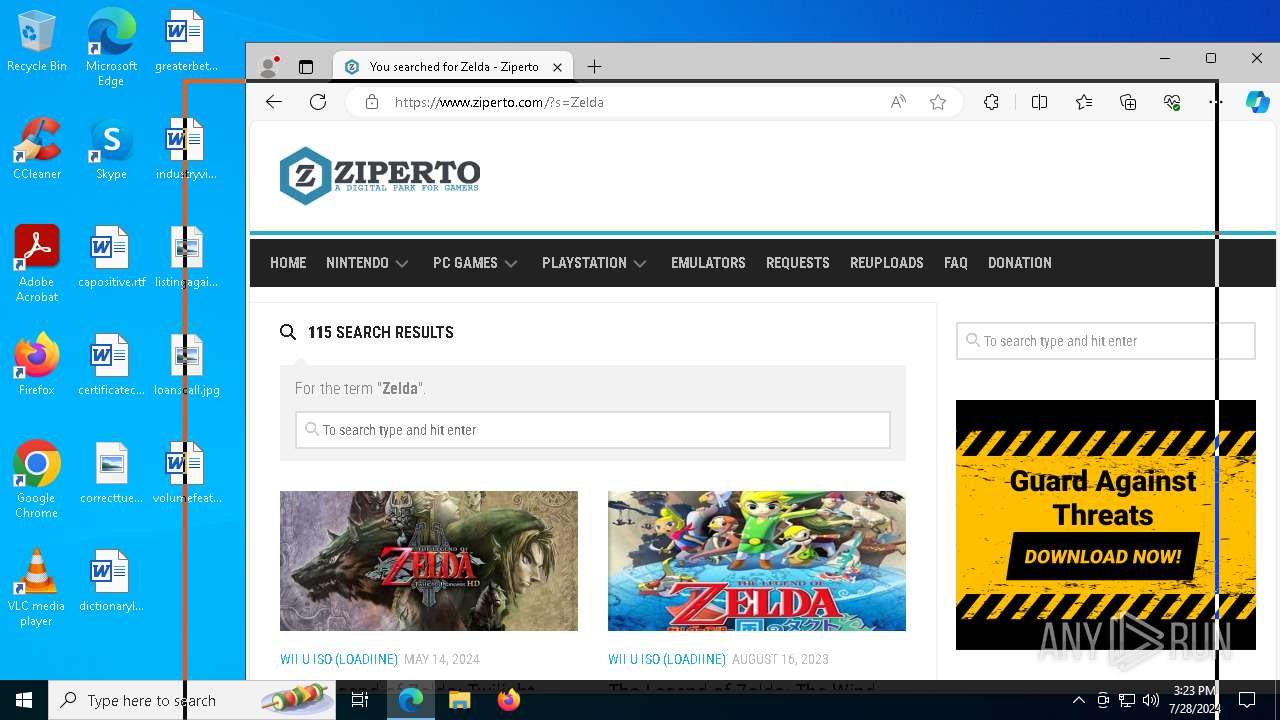Select Google Chrome desktop shortcut
This screenshot has height=720, width=1280.
pyautogui.click(x=37, y=480)
